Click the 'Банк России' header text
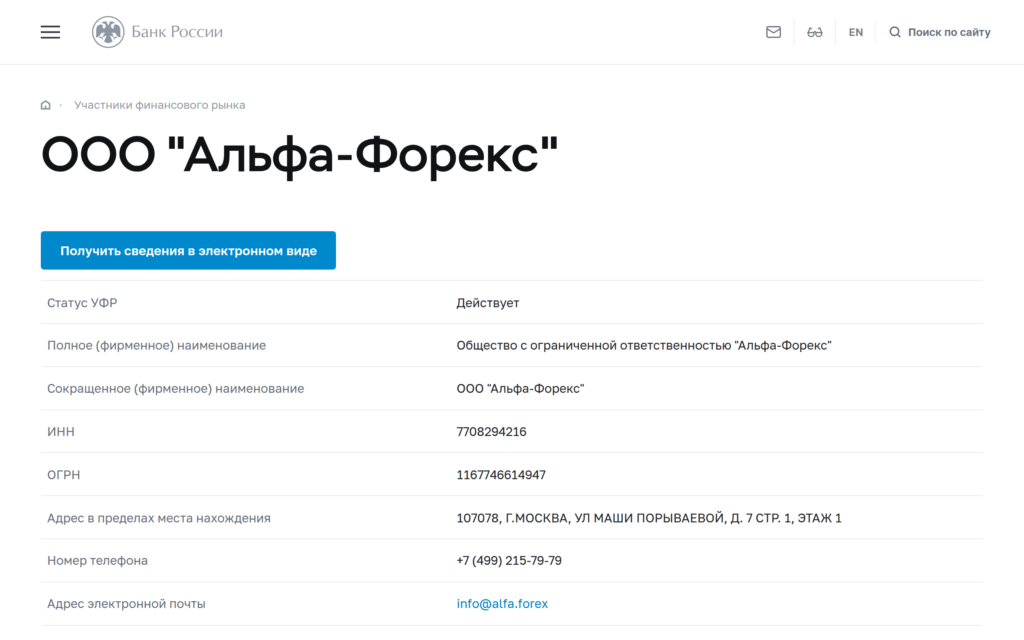This screenshot has width=1024, height=640. [177, 32]
